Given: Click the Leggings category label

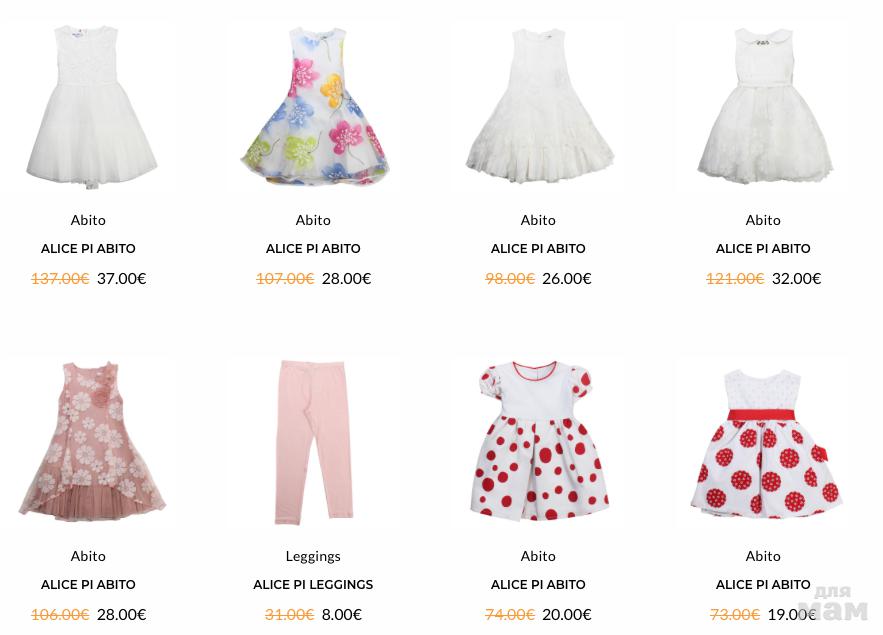Looking at the screenshot, I should [x=313, y=556].
